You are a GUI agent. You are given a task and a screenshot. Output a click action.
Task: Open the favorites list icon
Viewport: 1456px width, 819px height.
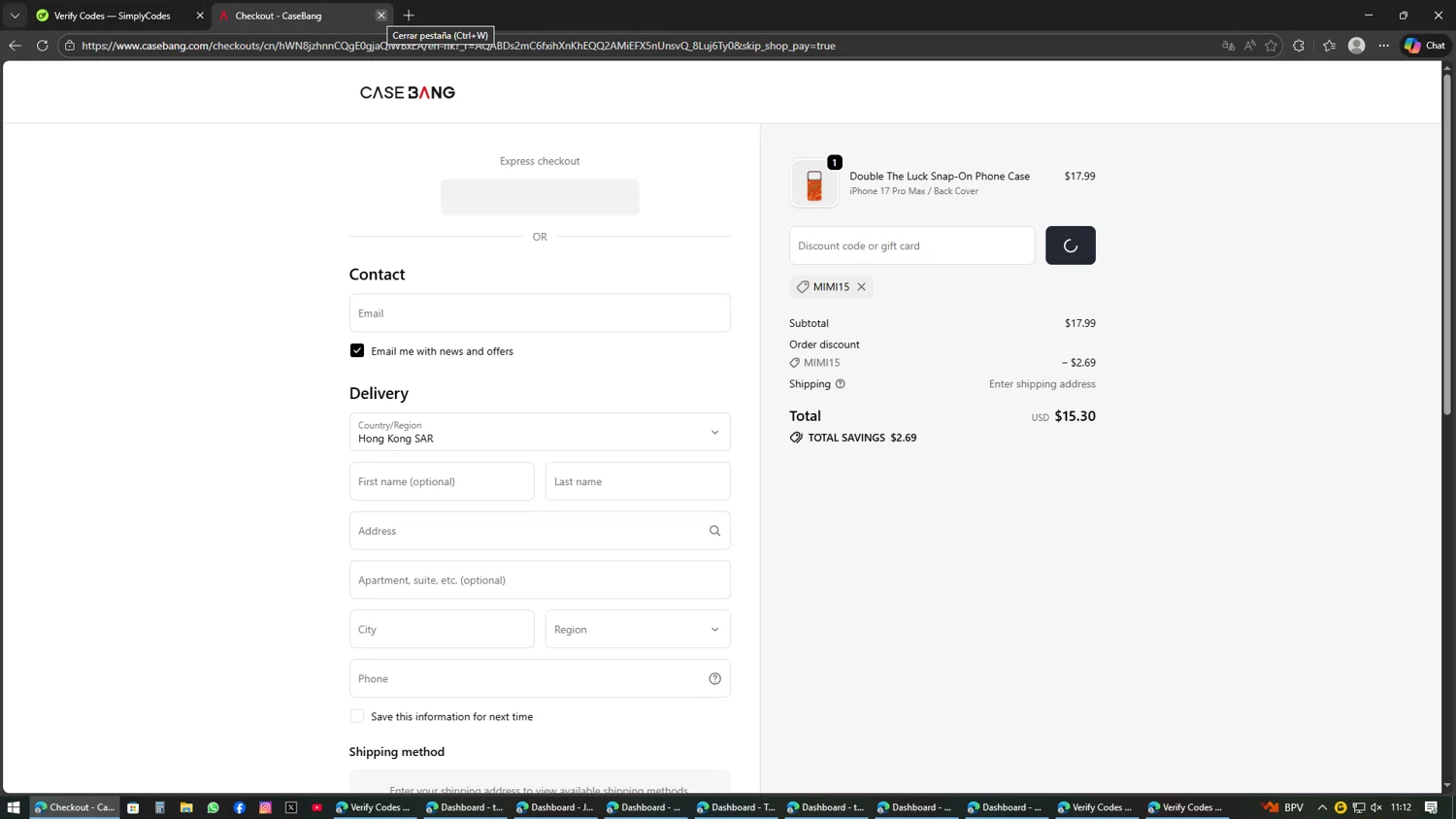click(1329, 46)
